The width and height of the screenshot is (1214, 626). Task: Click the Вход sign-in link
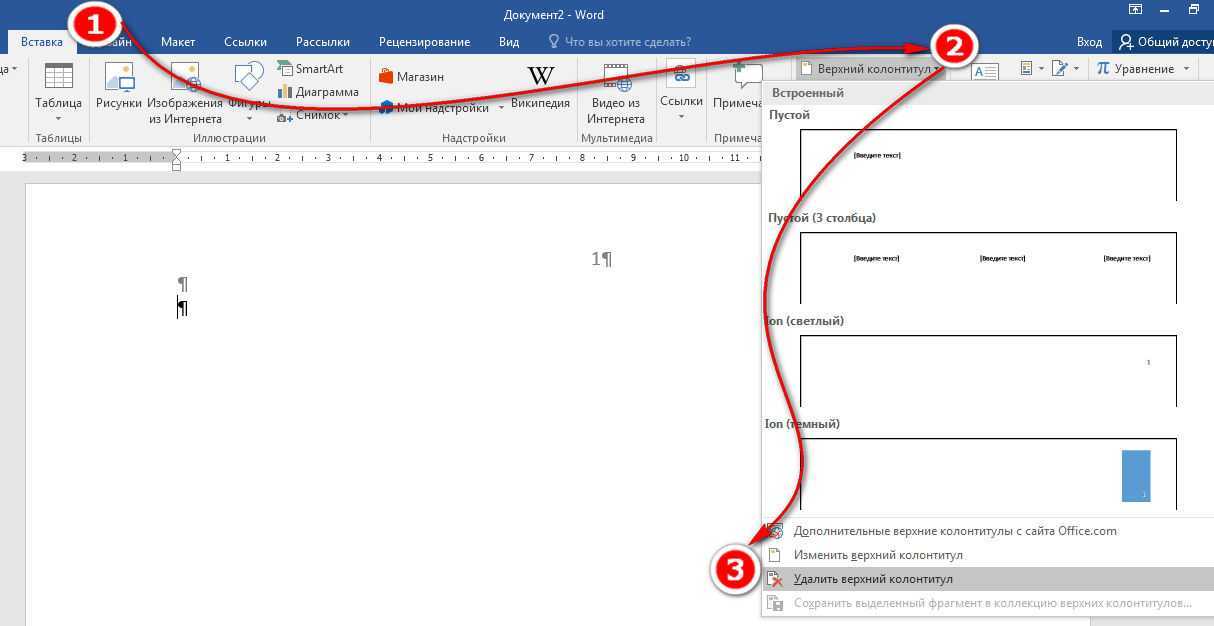[1089, 42]
